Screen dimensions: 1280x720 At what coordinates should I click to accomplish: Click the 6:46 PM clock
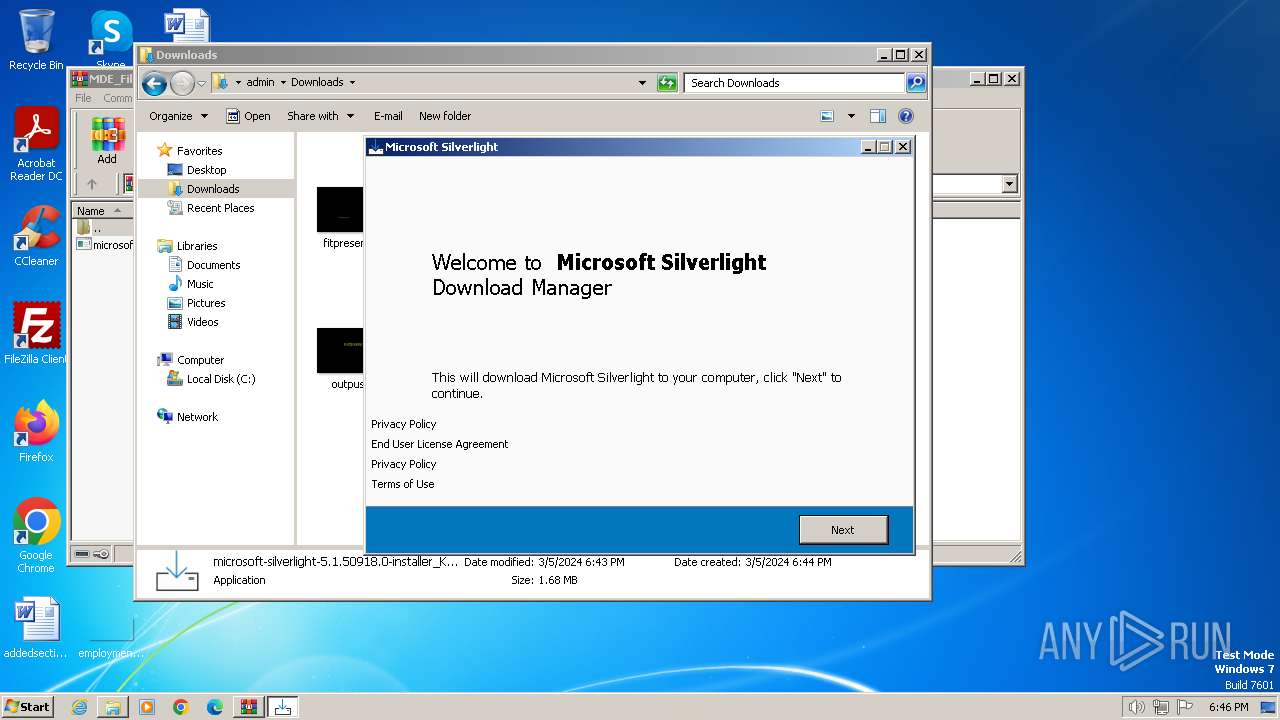pos(1228,707)
